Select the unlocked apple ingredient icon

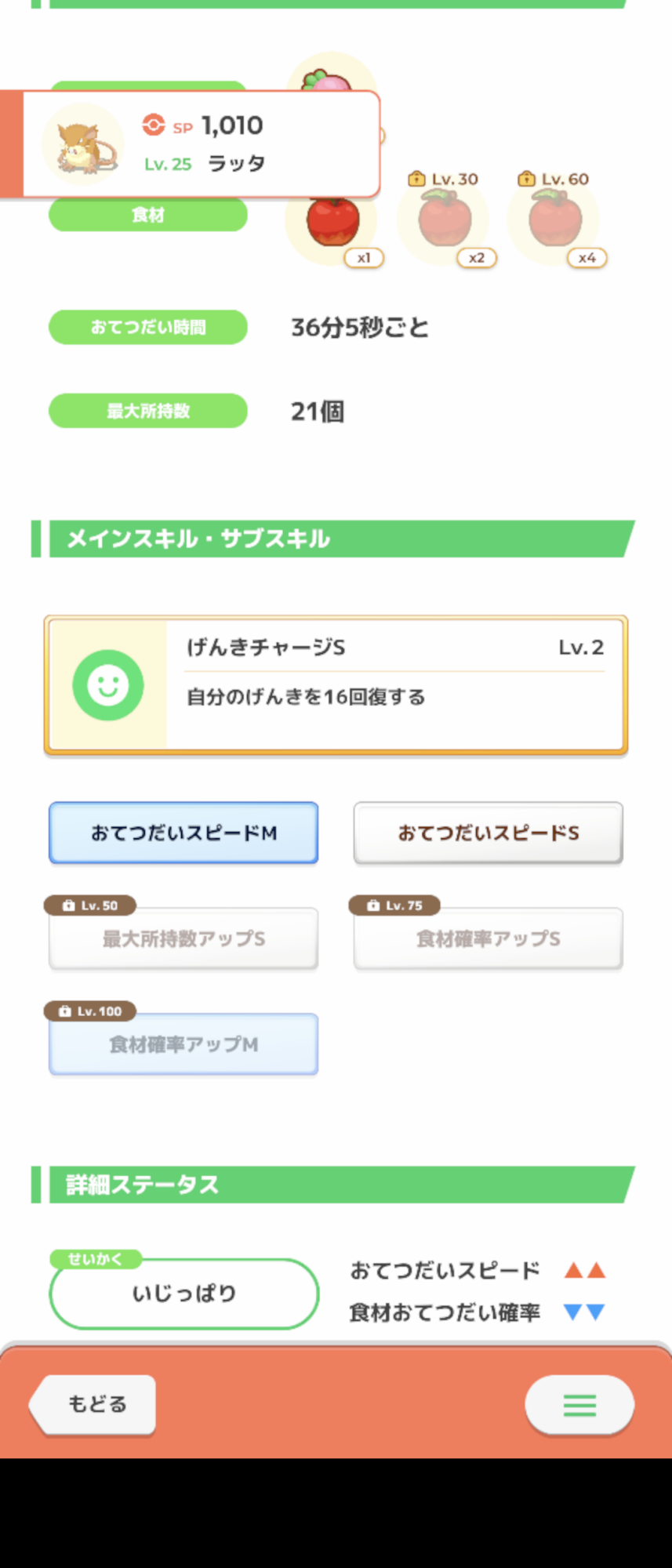pyautogui.click(x=333, y=222)
